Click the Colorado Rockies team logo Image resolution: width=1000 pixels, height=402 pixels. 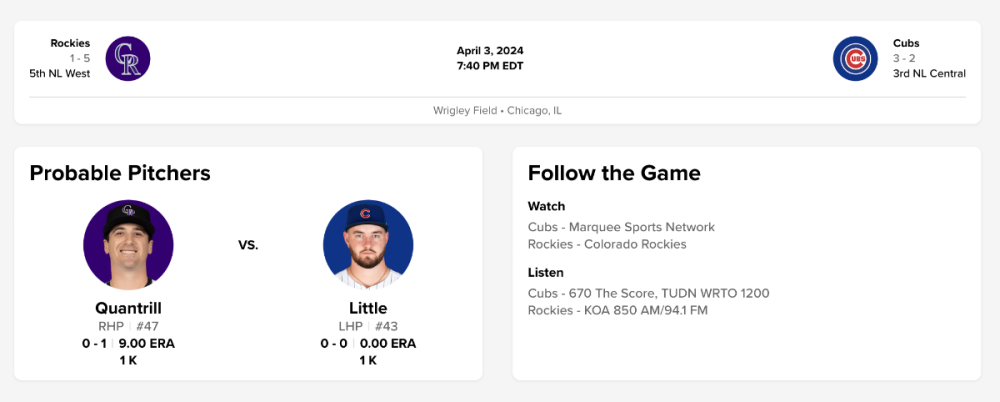(x=128, y=58)
